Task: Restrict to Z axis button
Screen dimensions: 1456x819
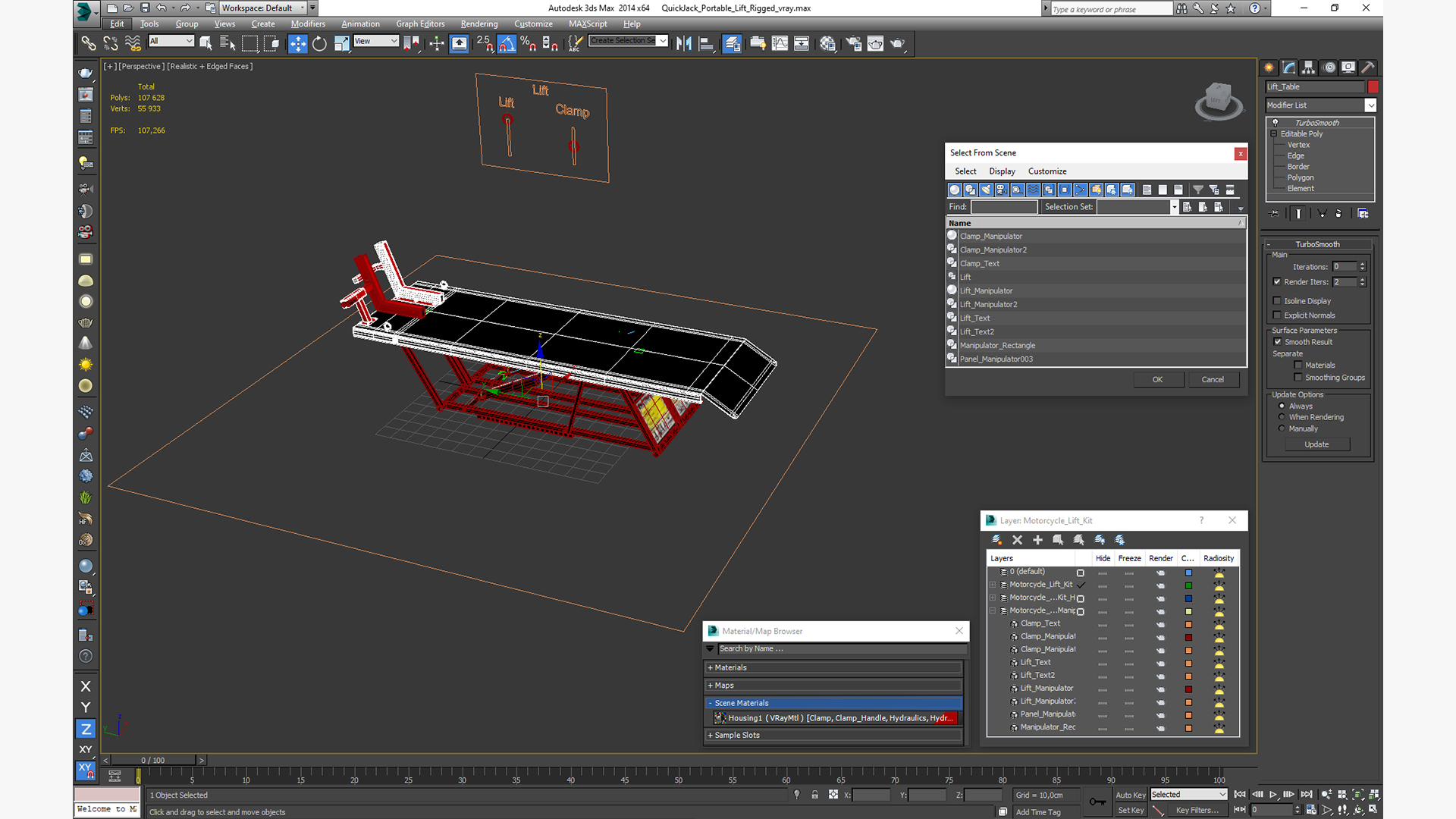Action: 86,729
